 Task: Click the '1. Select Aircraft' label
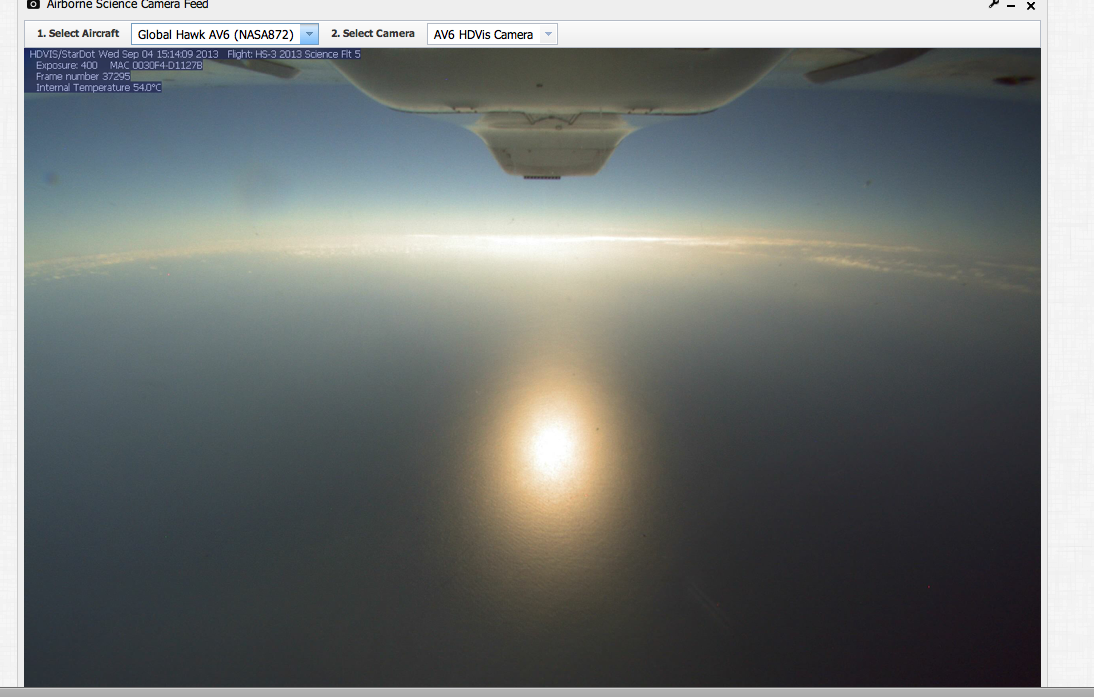click(78, 34)
